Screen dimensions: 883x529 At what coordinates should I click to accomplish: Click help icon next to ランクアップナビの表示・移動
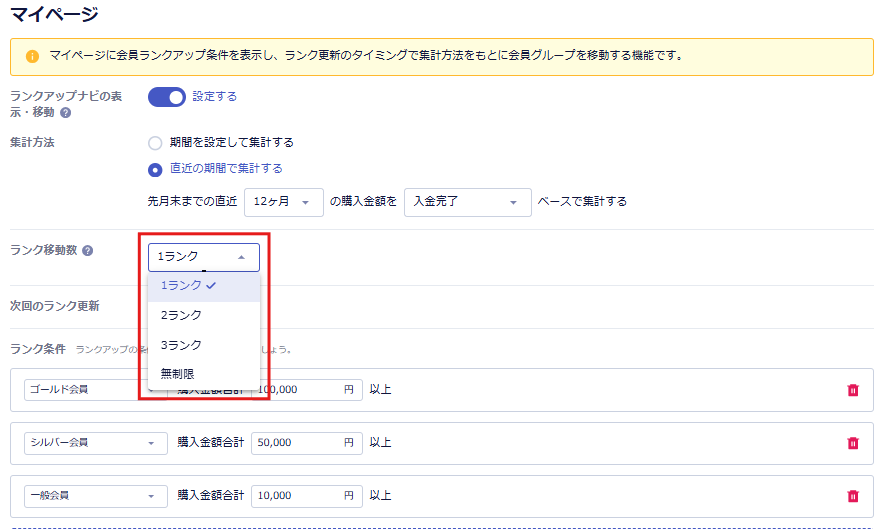tap(65, 113)
